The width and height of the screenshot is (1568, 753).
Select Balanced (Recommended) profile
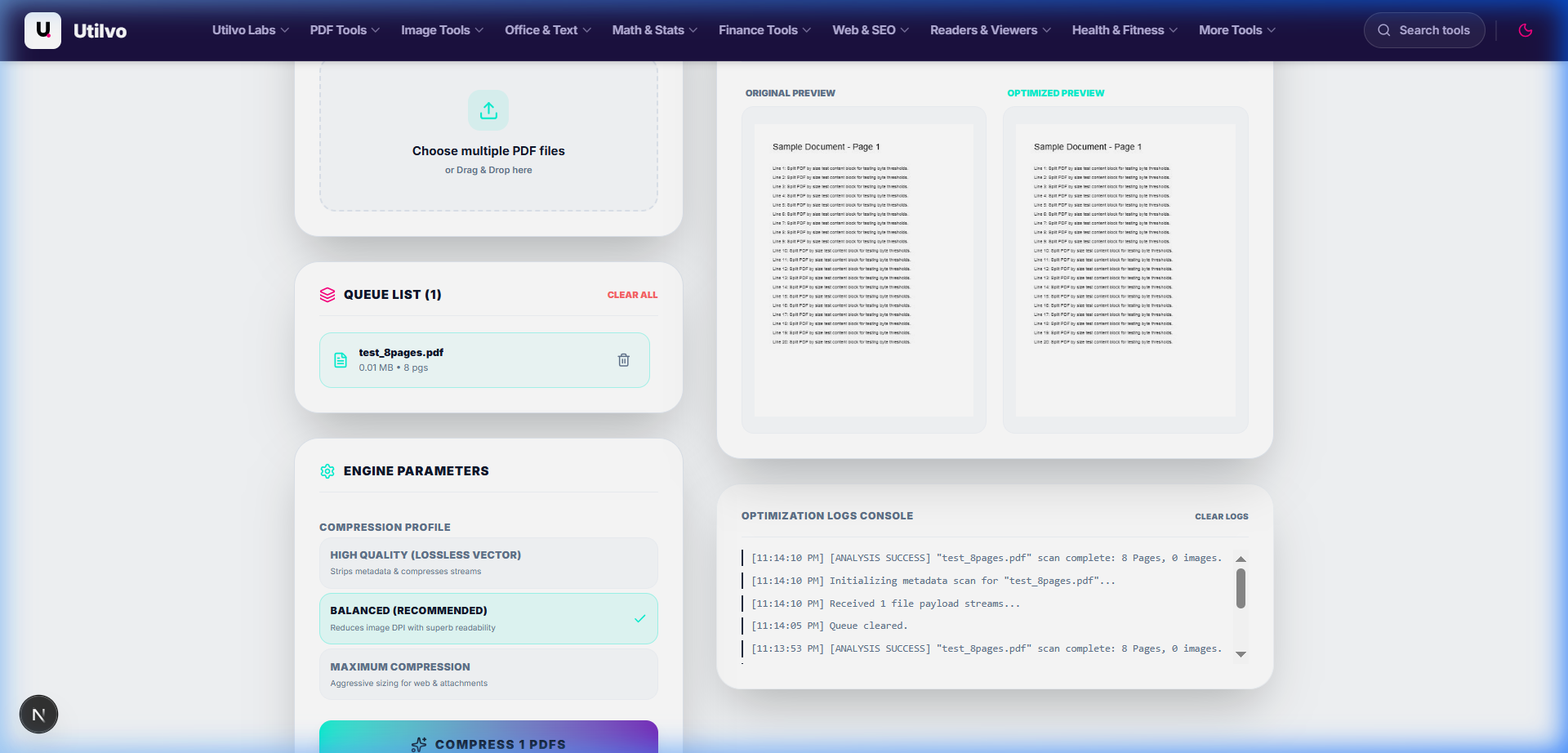point(488,618)
